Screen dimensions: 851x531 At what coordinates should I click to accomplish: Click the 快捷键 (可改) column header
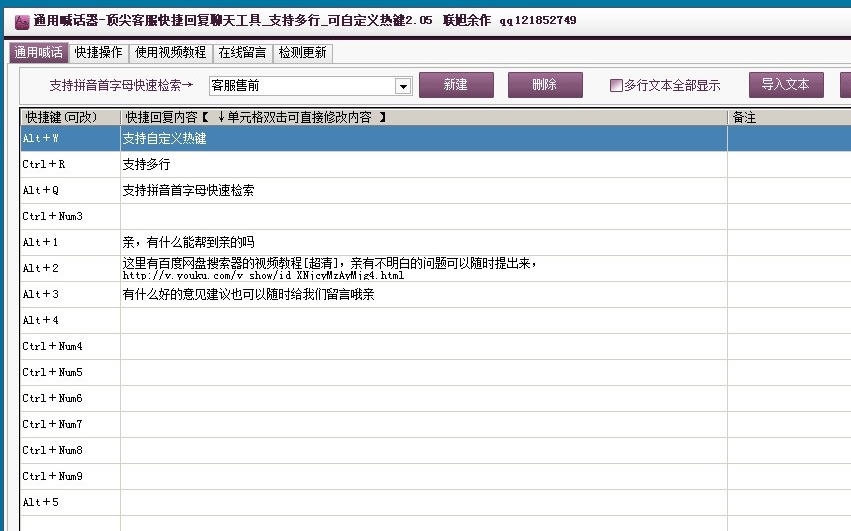[70, 117]
